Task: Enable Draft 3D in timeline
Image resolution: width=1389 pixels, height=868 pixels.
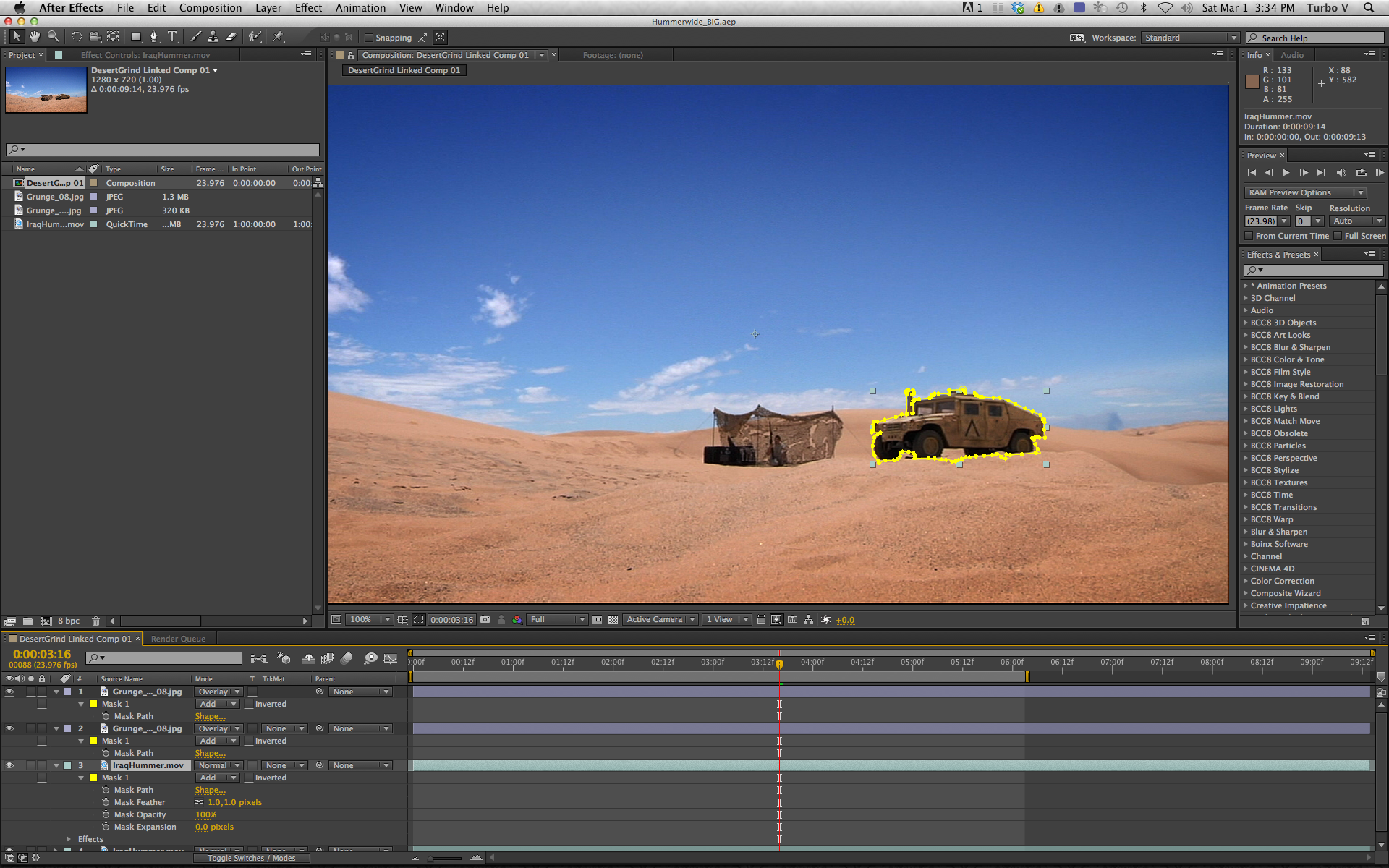Action: [284, 659]
